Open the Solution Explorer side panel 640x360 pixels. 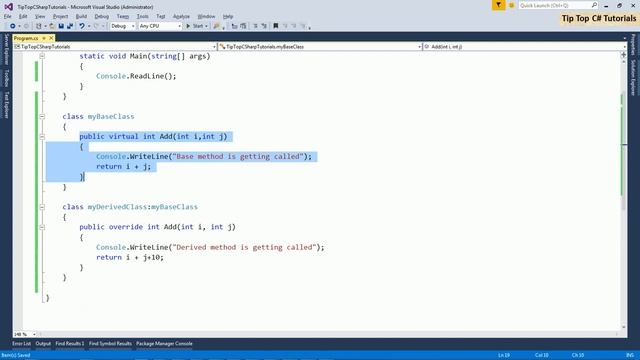click(633, 78)
